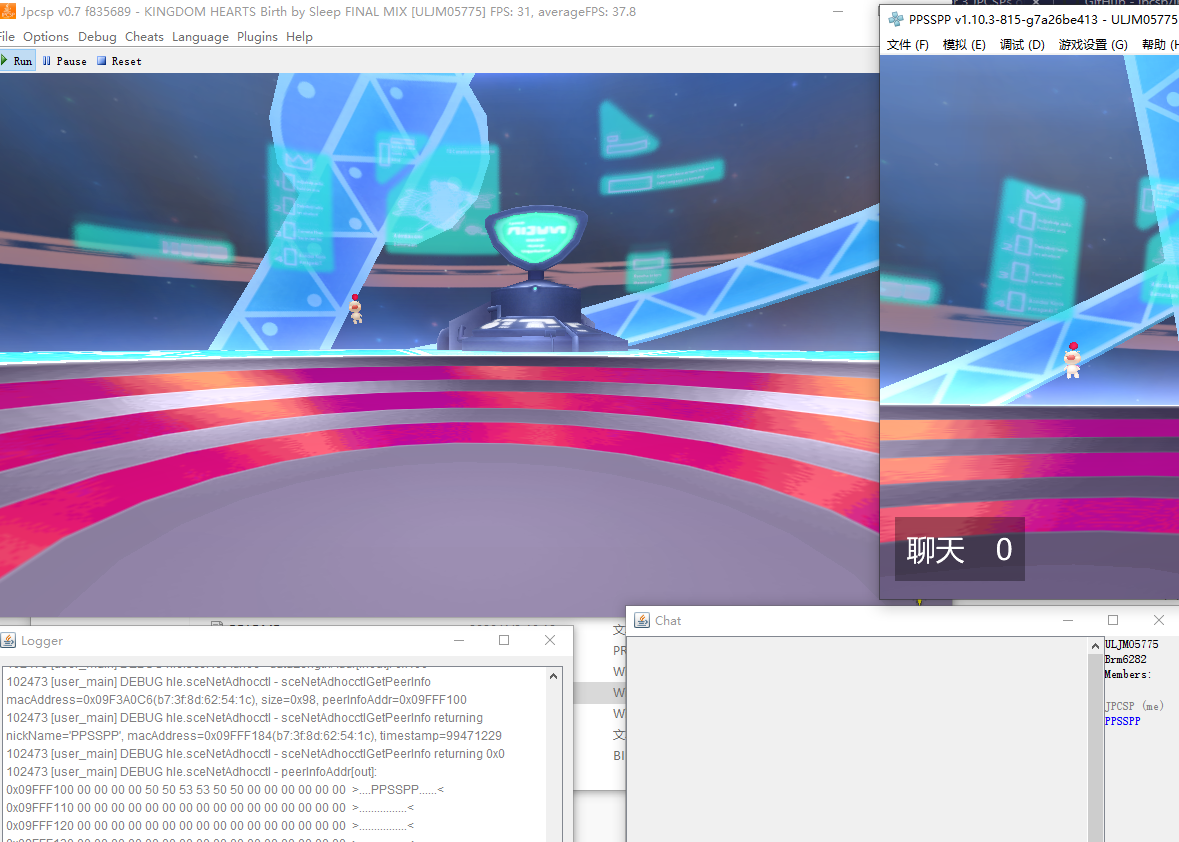The height and width of the screenshot is (842, 1179).
Task: Maximize the Logger window
Action: 504,640
